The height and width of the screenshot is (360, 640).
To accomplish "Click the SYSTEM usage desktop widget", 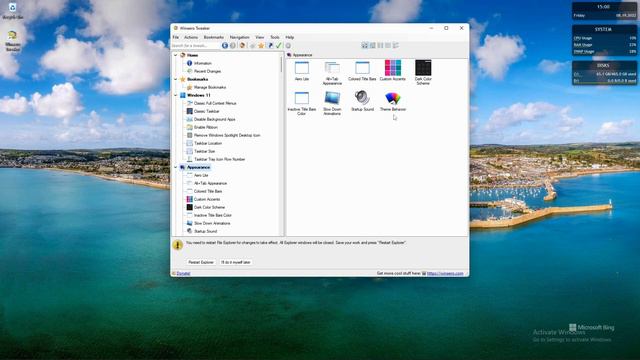I will 604,40.
